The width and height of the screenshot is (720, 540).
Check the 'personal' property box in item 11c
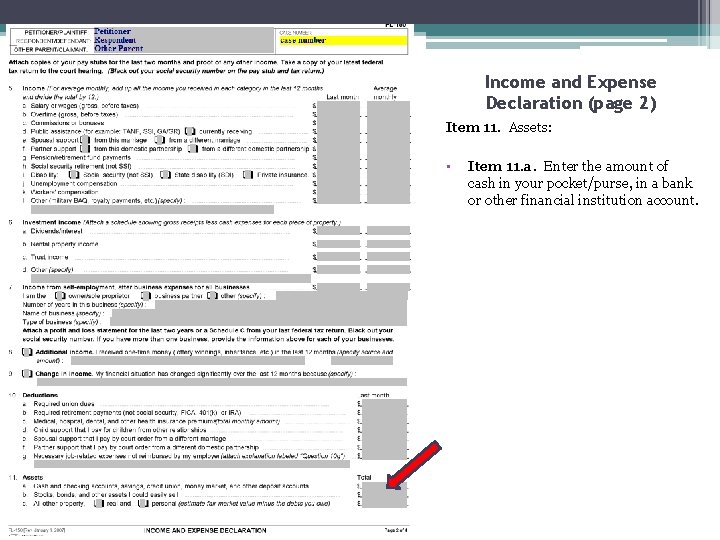pyautogui.click(x=143, y=503)
